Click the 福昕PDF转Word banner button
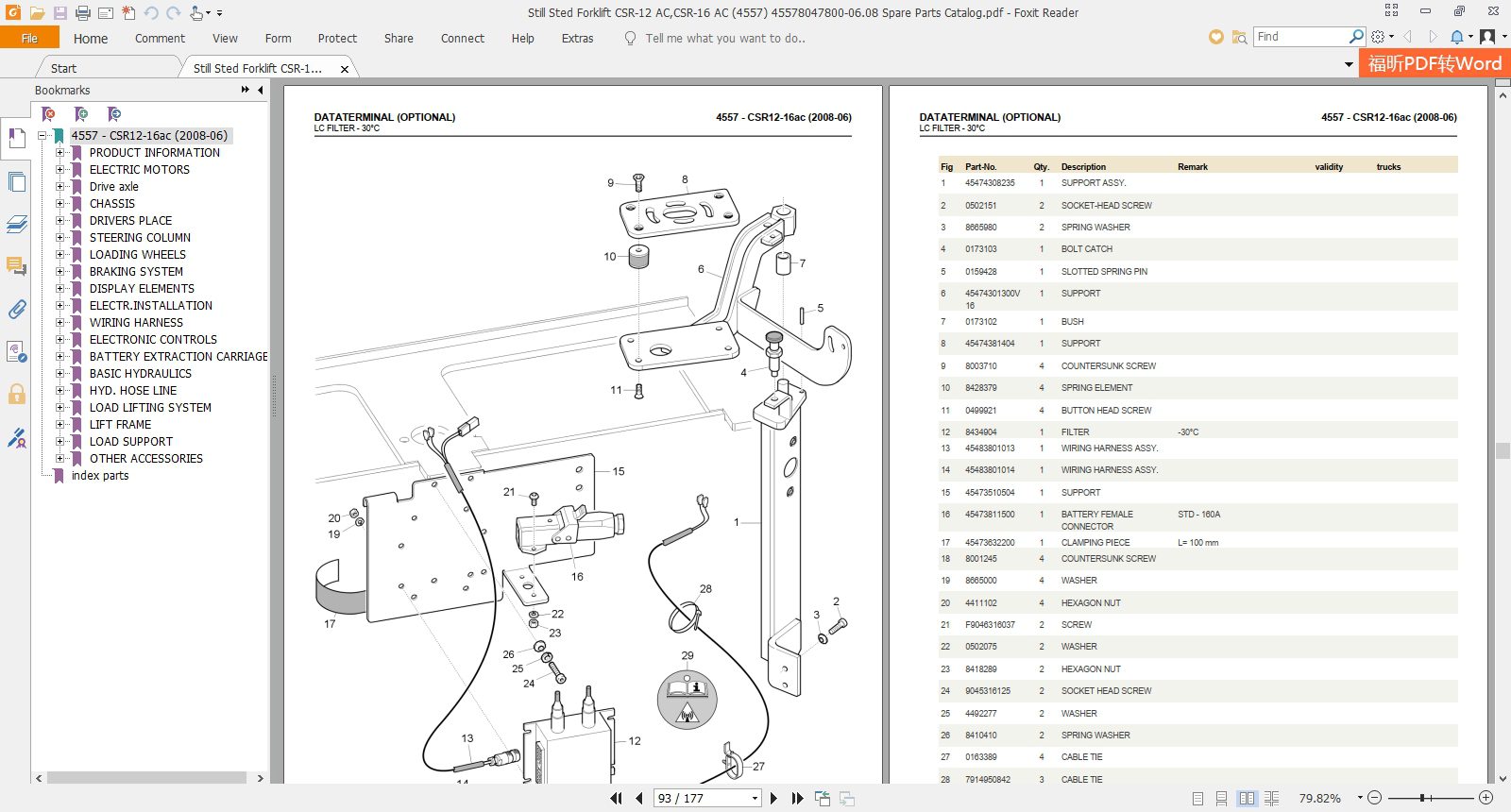Screen dimensions: 1511x812 click(1434, 64)
